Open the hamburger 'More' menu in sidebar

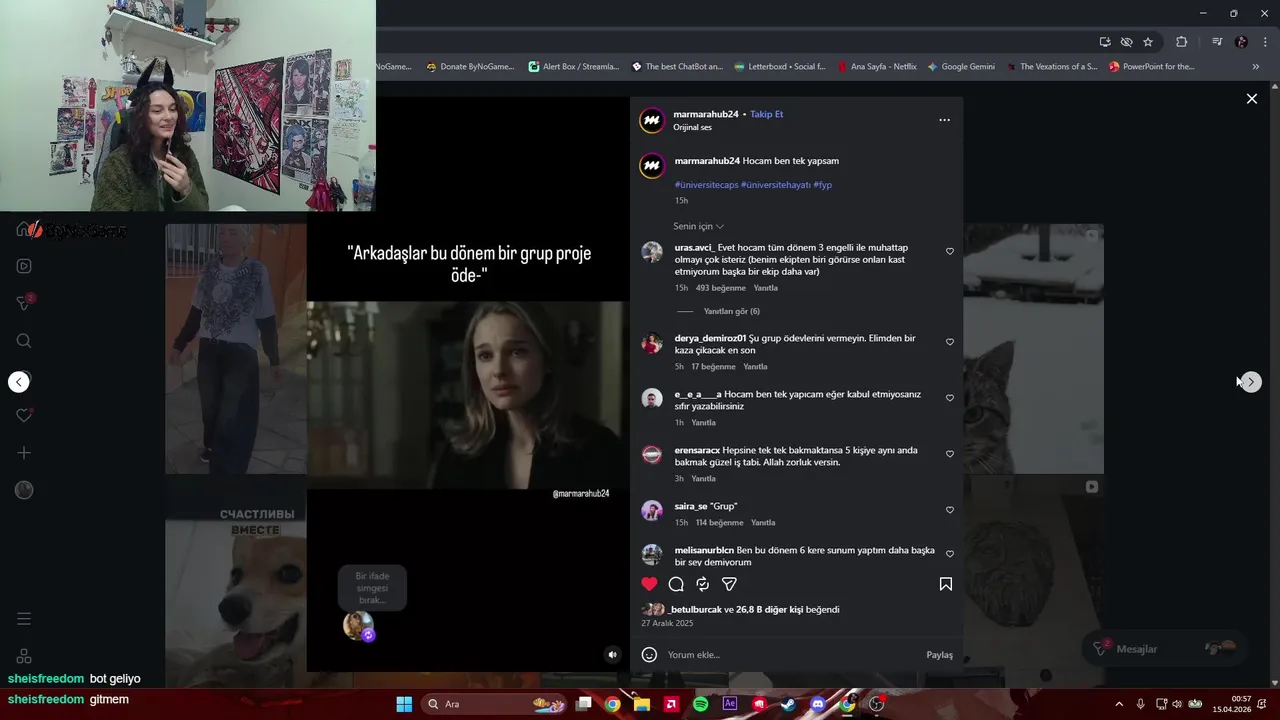24,619
